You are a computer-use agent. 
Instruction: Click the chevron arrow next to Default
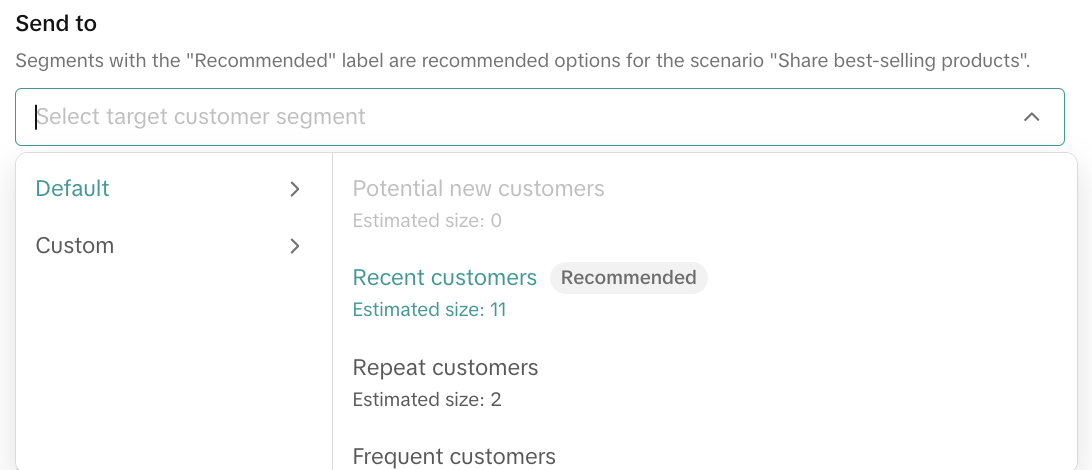tap(295, 189)
